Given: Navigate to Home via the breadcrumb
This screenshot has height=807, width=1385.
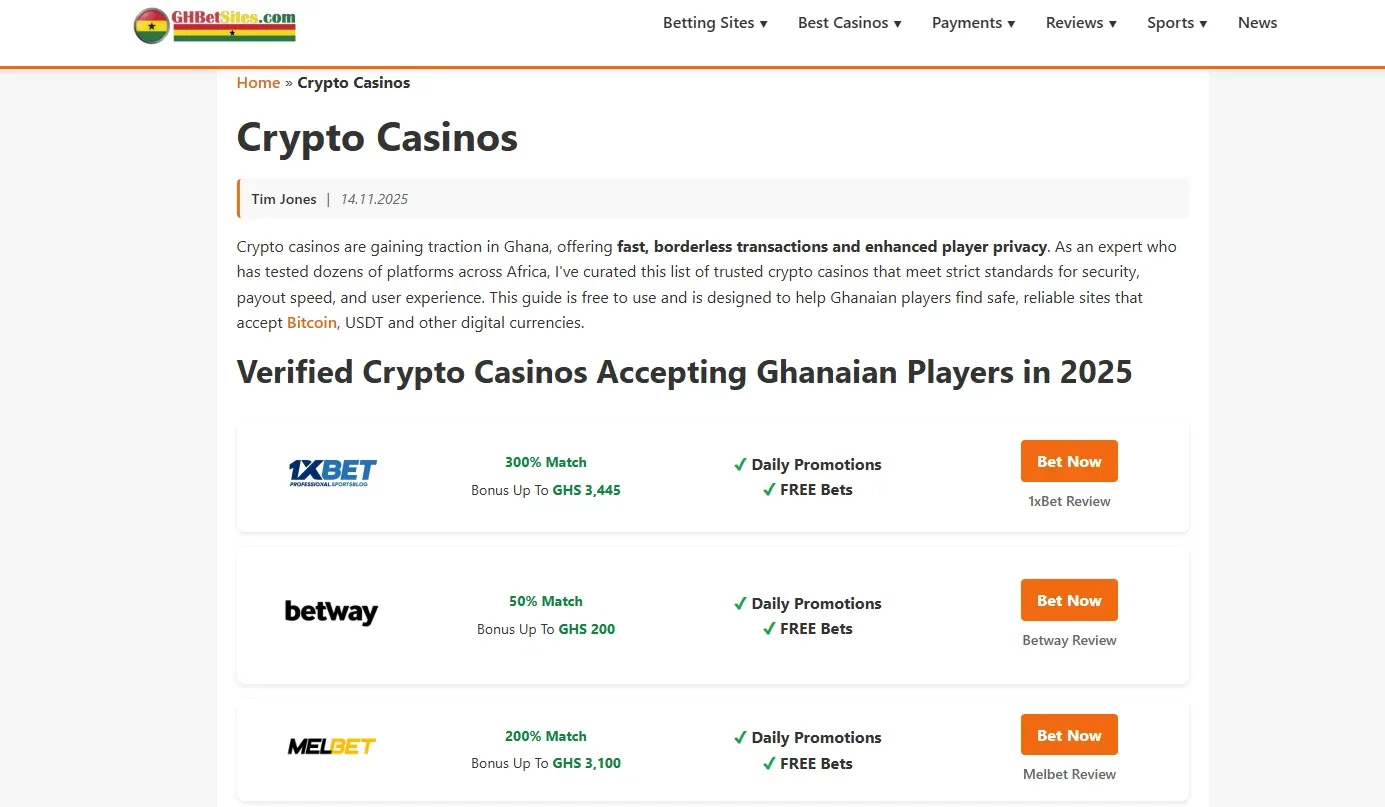Looking at the screenshot, I should (x=258, y=82).
